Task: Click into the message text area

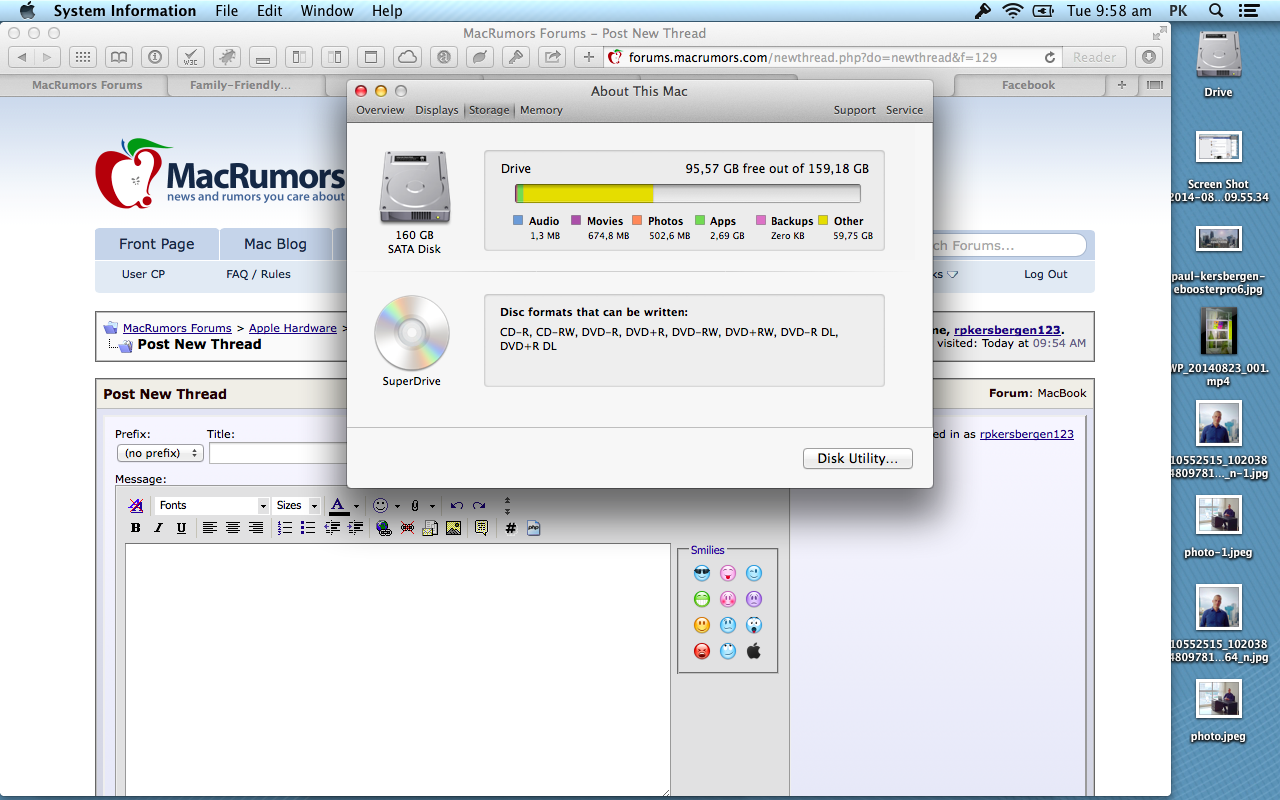Action: [398, 670]
